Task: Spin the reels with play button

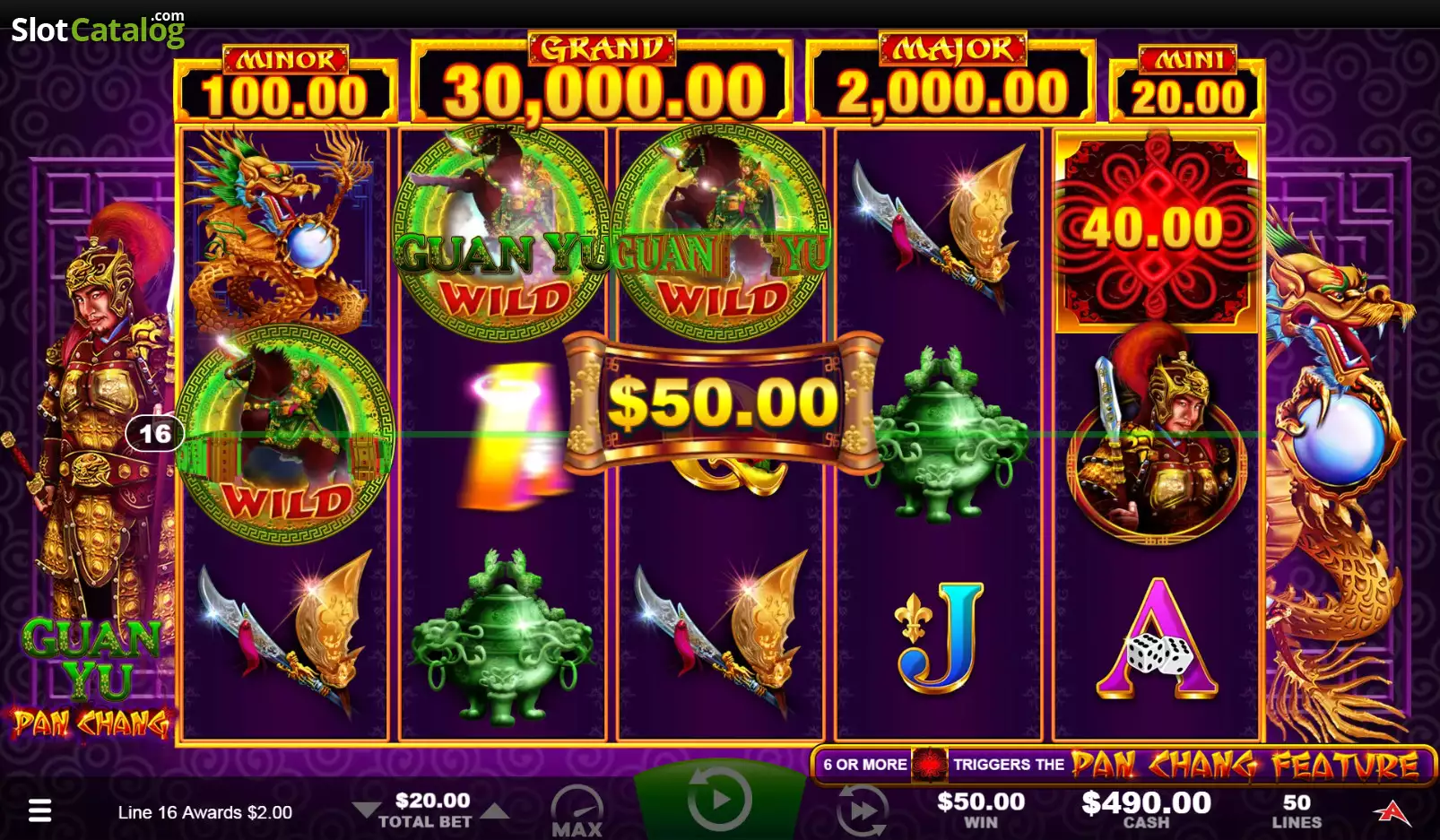Action: [x=719, y=800]
